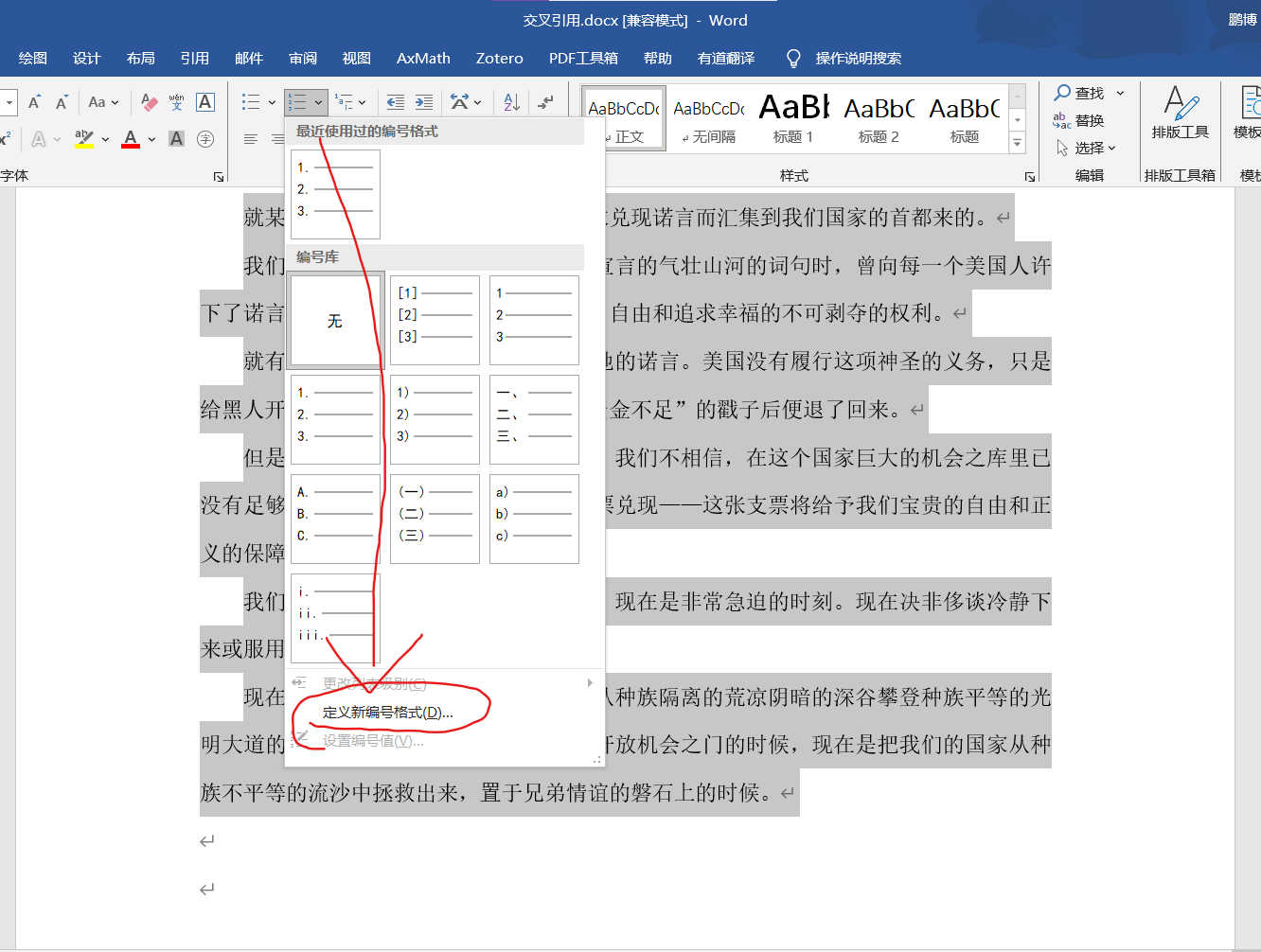Open the 邮件 Mailings tab
The height and width of the screenshot is (952, 1261).
tap(249, 59)
